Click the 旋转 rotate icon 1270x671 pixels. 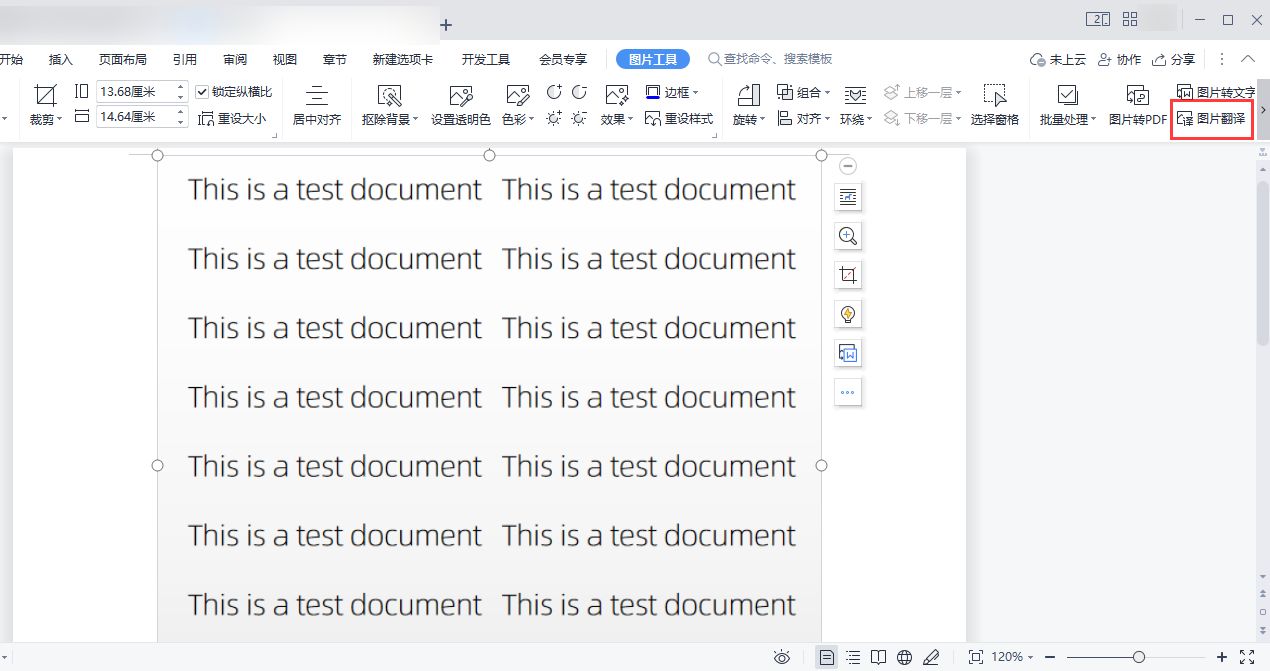tap(748, 95)
